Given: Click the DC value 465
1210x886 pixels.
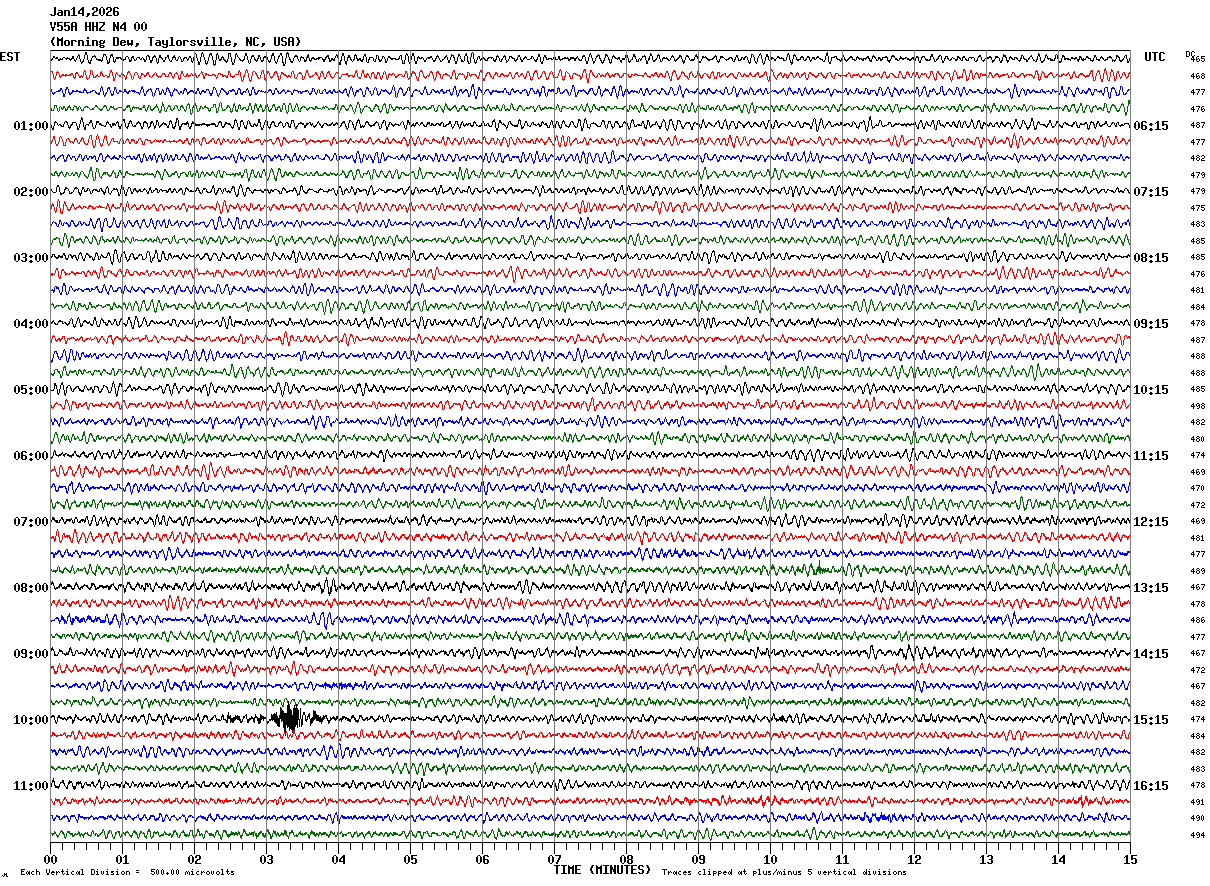Looking at the screenshot, I should (x=1197, y=59).
